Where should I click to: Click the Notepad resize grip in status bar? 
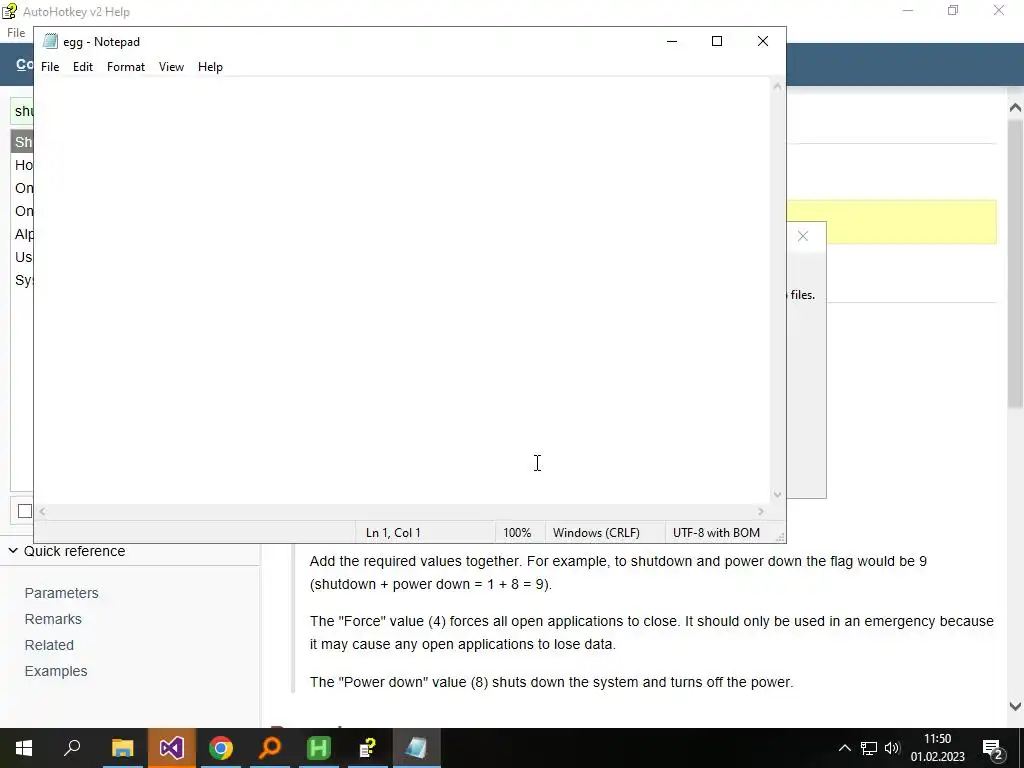coord(780,537)
